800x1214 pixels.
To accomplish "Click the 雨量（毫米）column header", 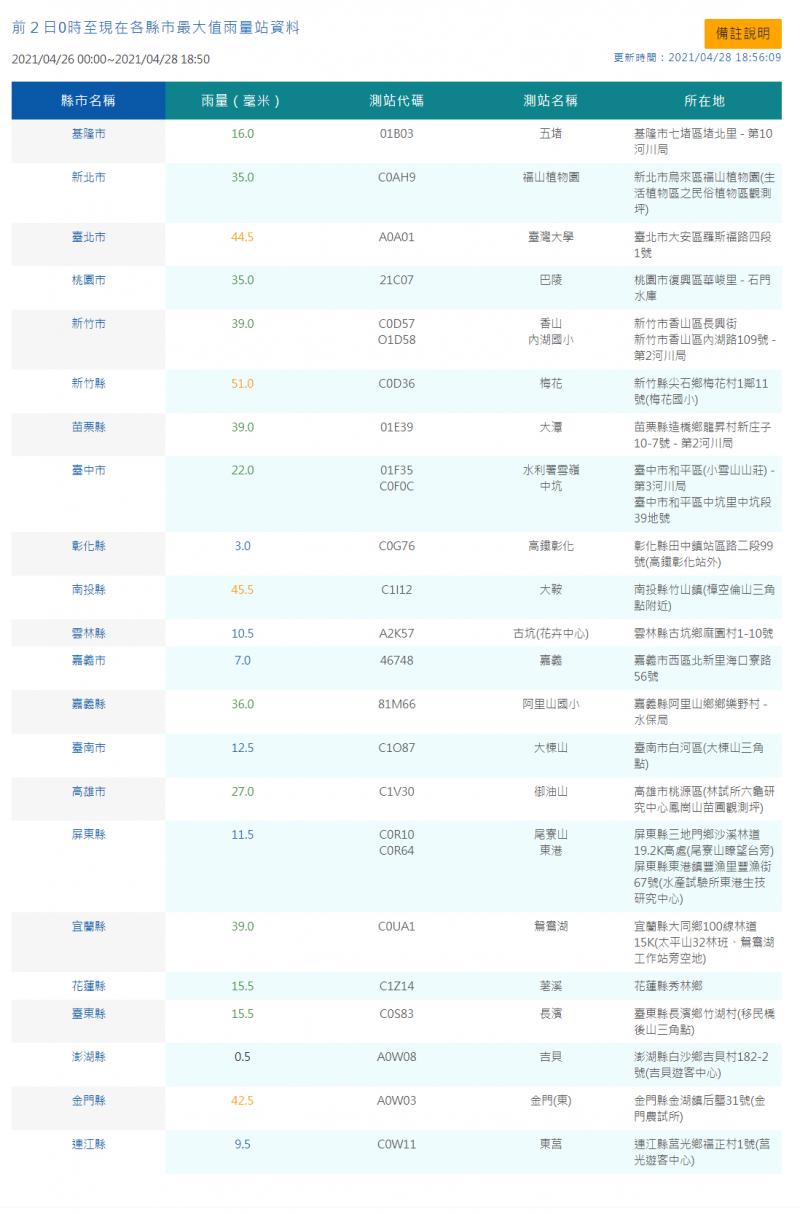I will (x=242, y=101).
